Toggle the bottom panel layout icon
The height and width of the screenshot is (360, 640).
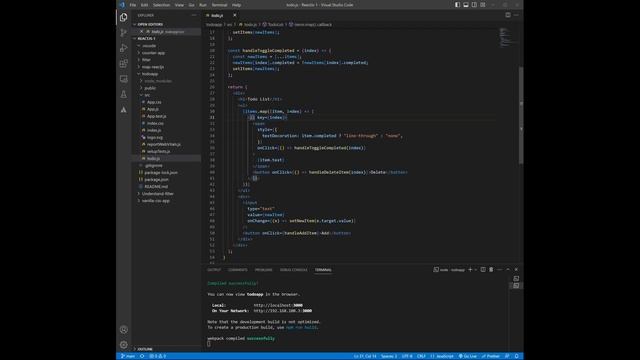point(466,5)
